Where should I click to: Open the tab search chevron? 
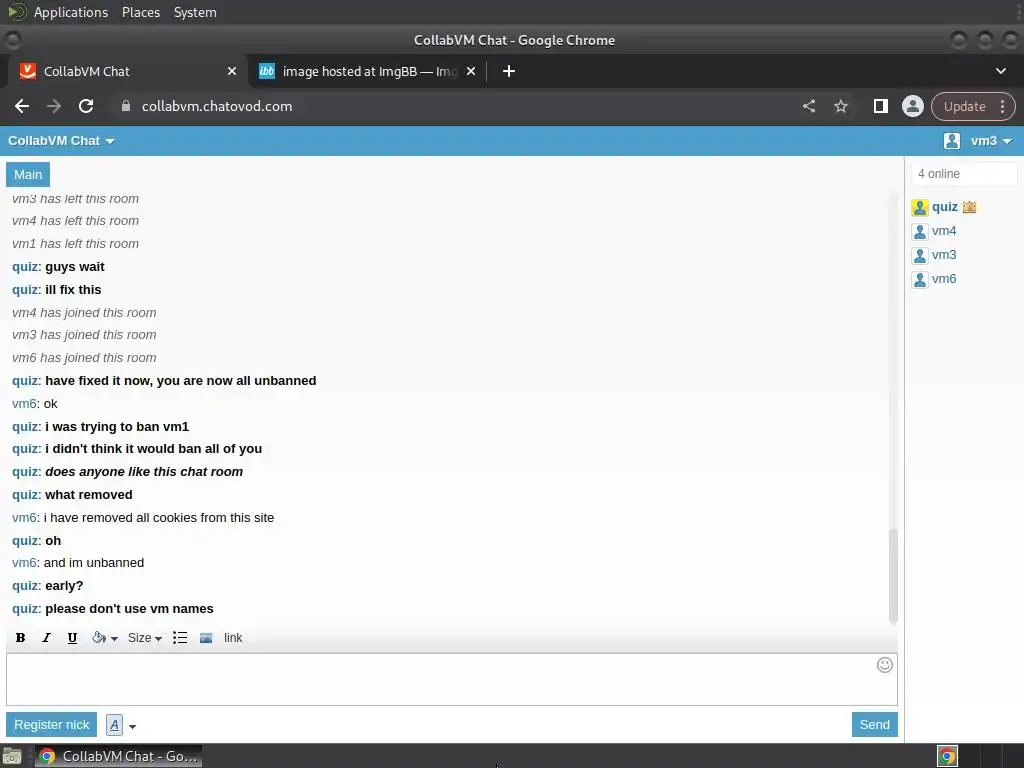coord(1000,71)
